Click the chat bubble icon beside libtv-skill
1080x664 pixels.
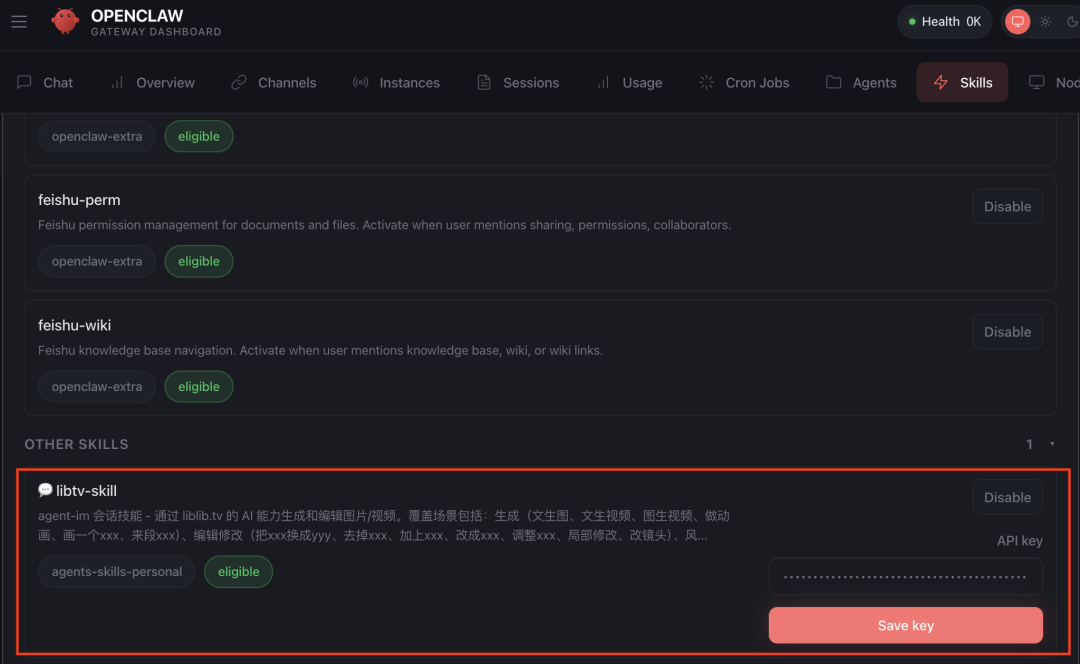pyautogui.click(x=45, y=490)
